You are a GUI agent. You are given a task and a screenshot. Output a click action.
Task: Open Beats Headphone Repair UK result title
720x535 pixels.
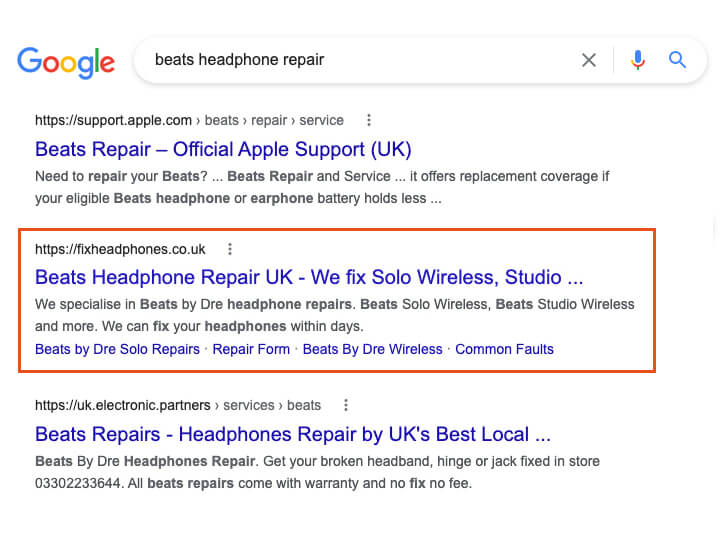tap(309, 277)
